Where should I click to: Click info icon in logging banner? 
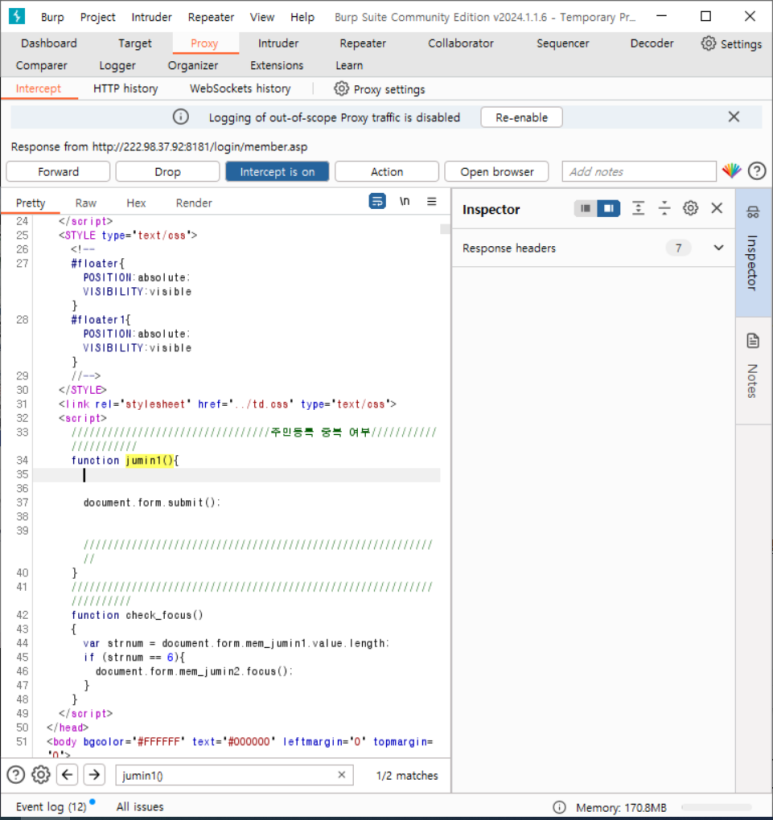181,117
